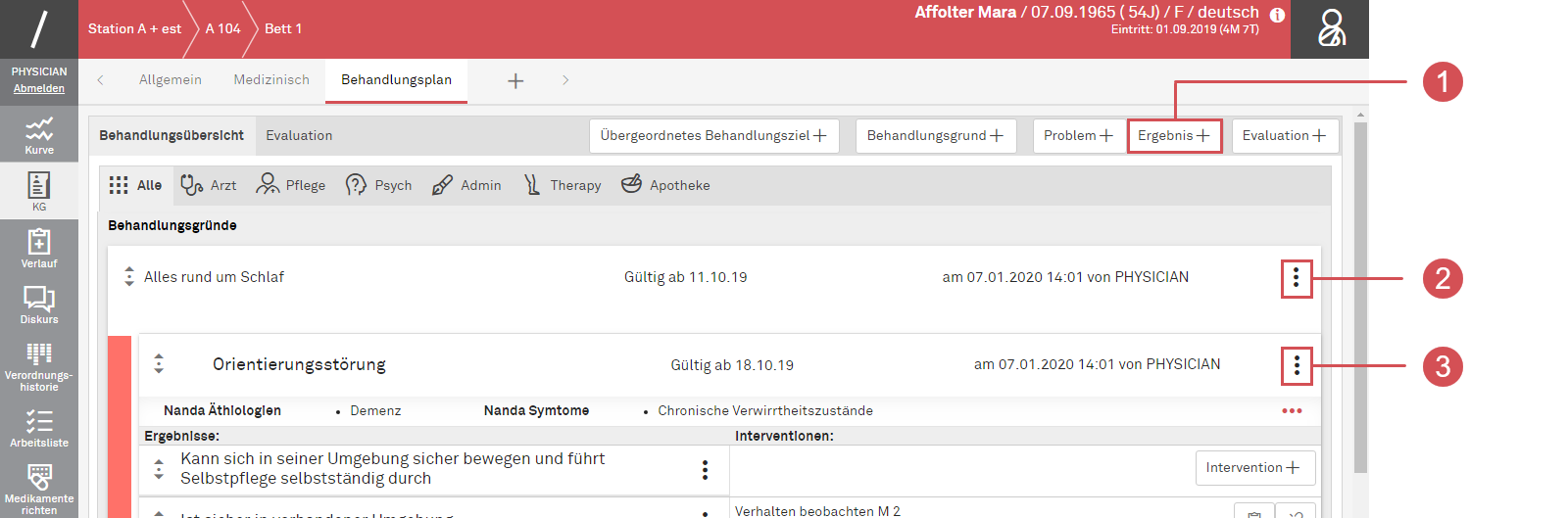The image size is (1568, 518).
Task: Open the Arbeitsliste sidebar section
Action: click(x=39, y=428)
